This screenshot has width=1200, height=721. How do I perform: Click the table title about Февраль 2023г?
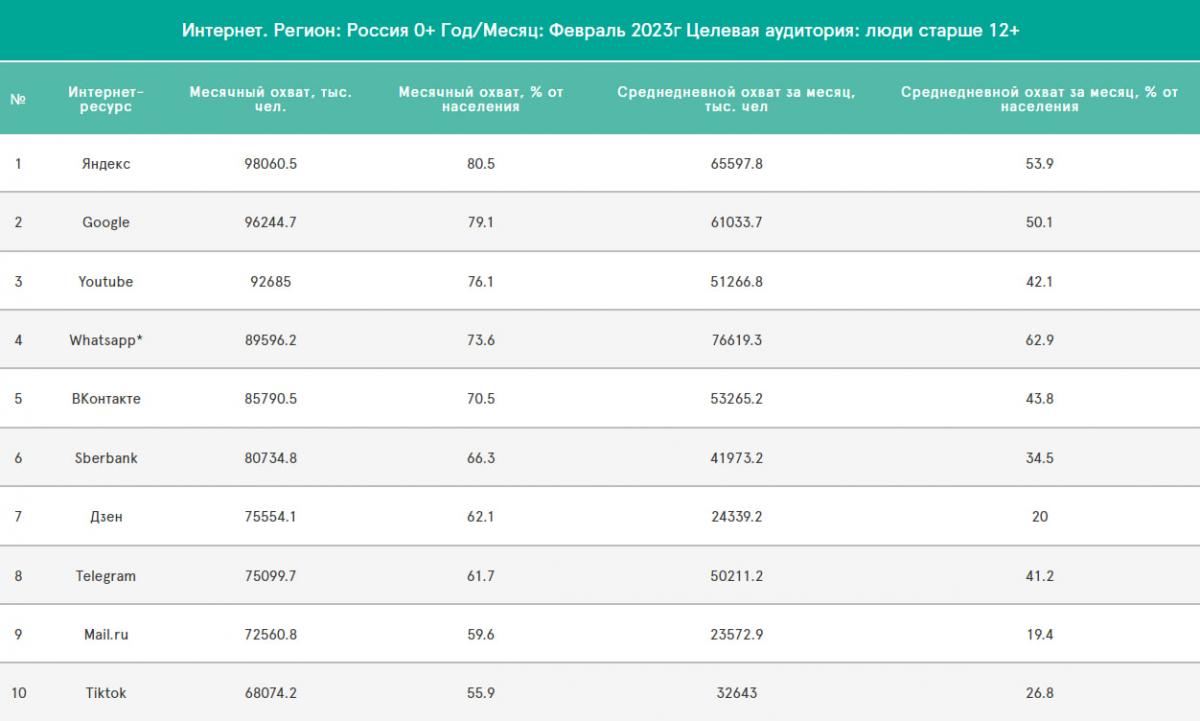pyautogui.click(x=600, y=31)
